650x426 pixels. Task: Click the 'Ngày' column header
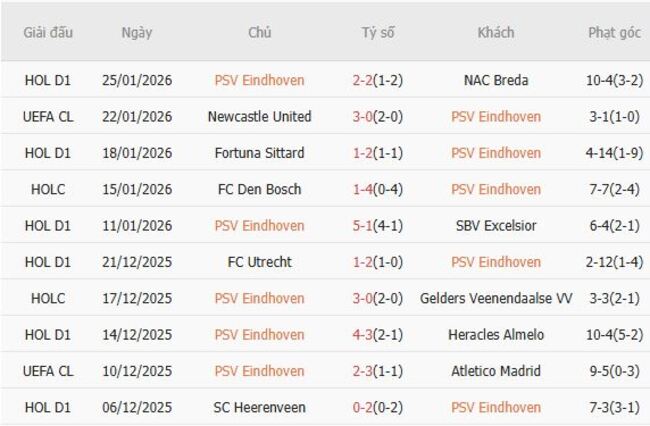(137, 33)
